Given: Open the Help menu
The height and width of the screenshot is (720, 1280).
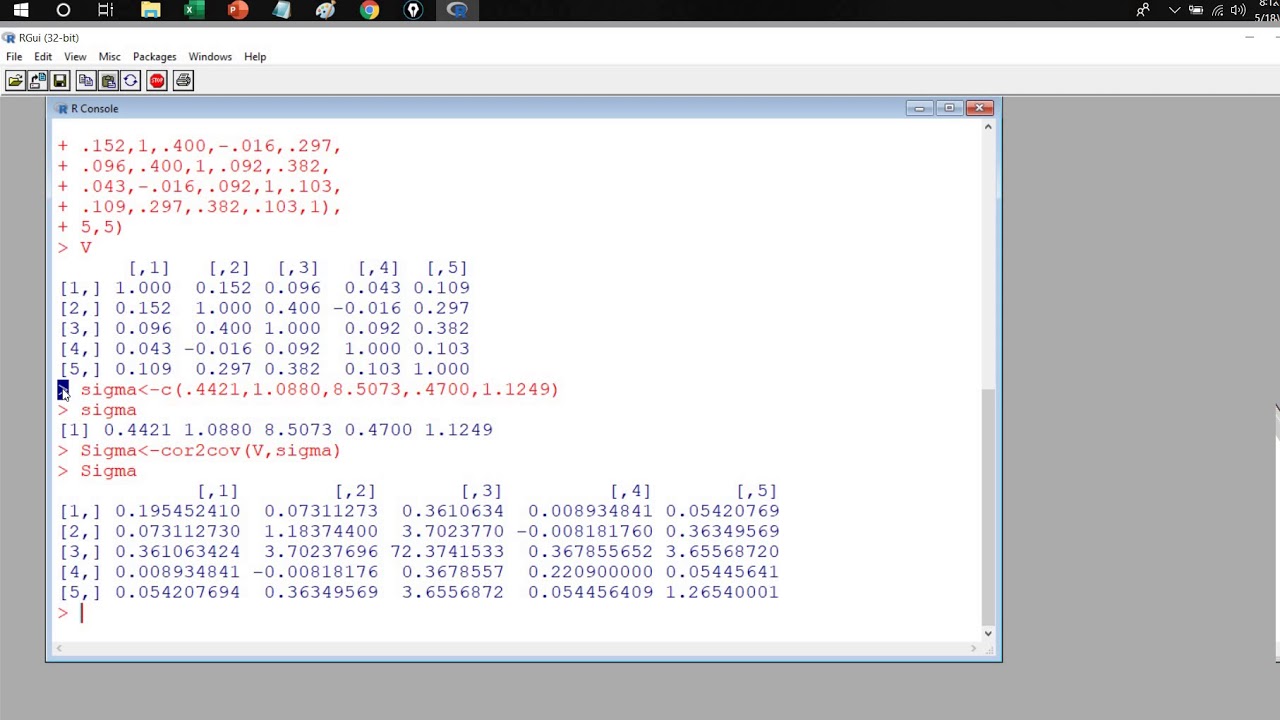Looking at the screenshot, I should pos(255,57).
